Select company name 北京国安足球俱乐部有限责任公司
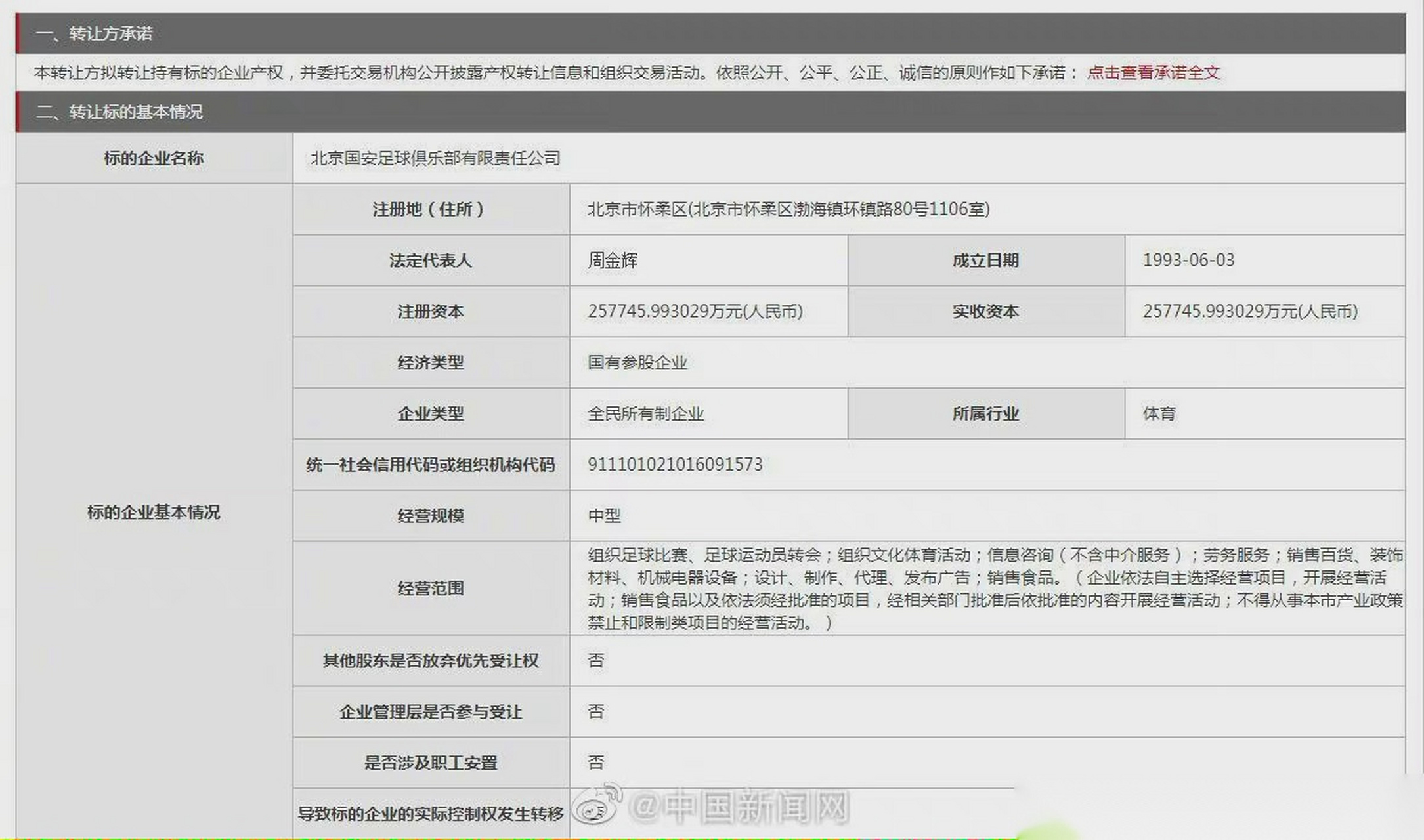 [x=435, y=158]
